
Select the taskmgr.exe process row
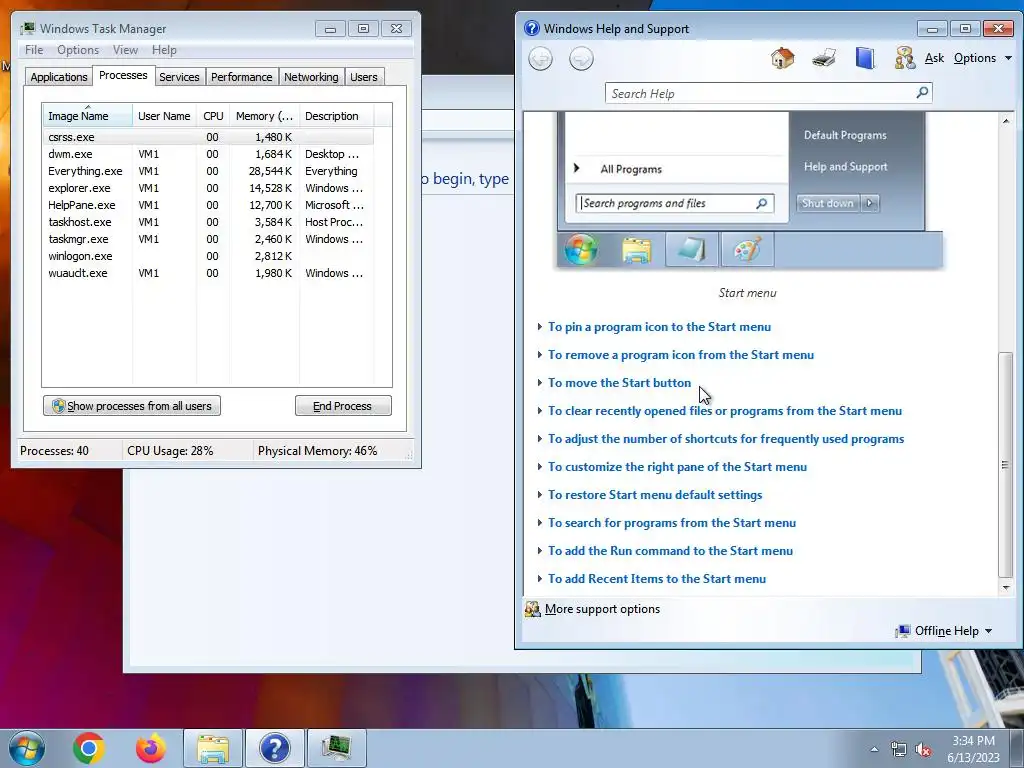coord(209,239)
